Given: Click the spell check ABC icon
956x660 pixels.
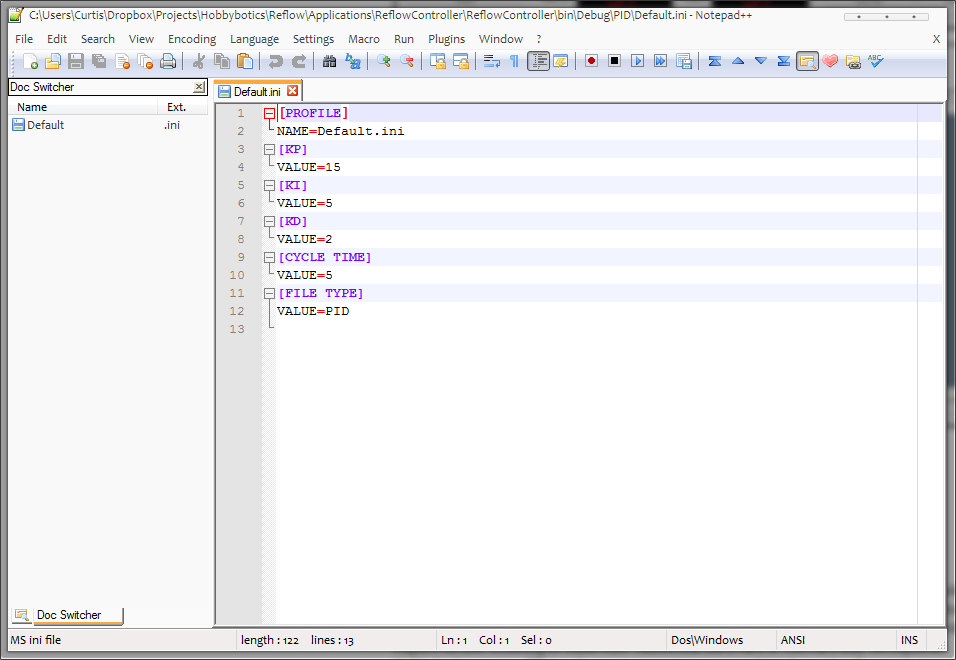Looking at the screenshot, I should [876, 62].
